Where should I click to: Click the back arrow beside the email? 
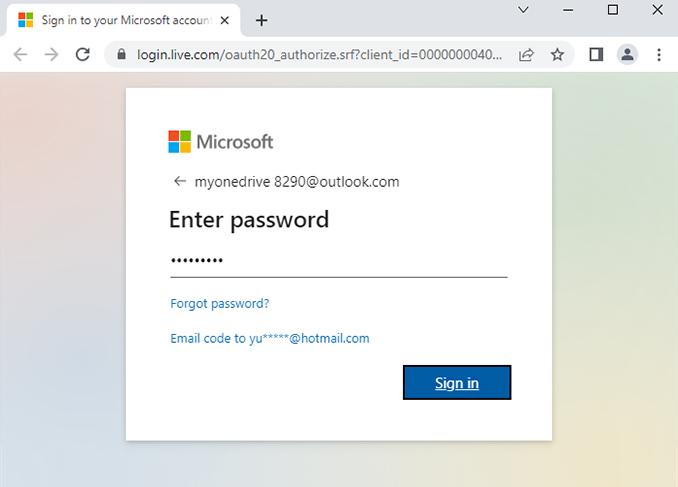click(x=180, y=181)
